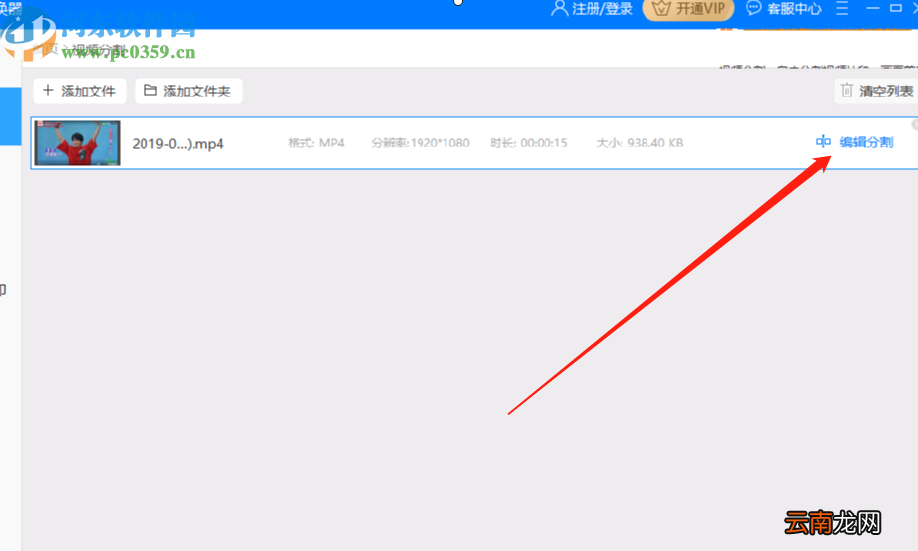Open 编辑分割 for the mp4 file
Viewport: 918px width, 551px height.
866,142
